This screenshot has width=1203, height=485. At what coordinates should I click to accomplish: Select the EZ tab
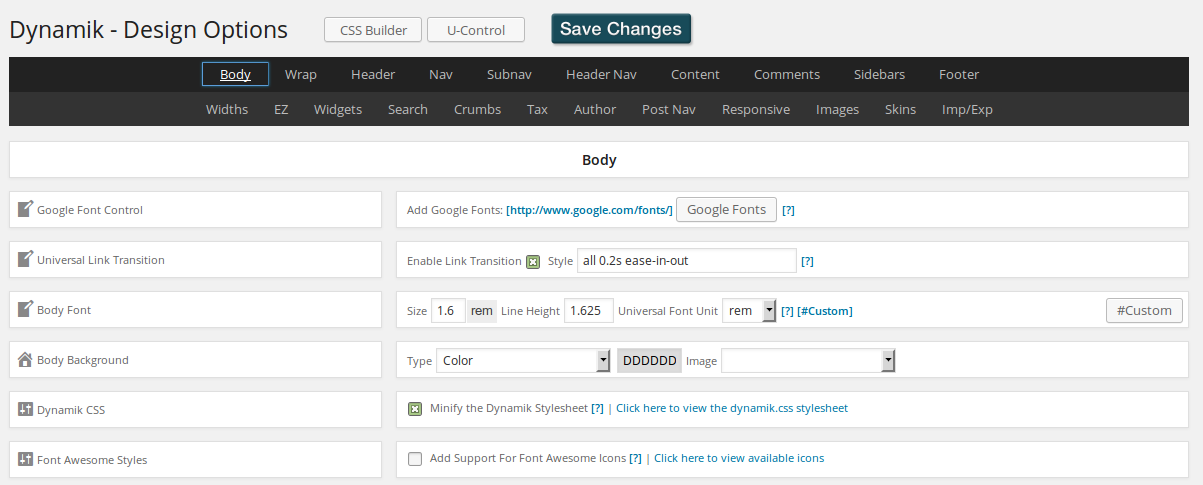pyautogui.click(x=281, y=109)
